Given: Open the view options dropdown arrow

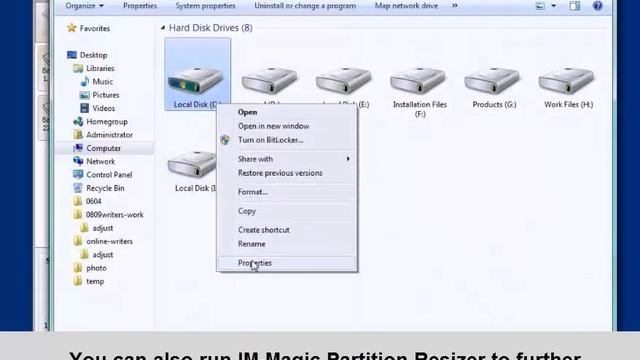Looking at the screenshot, I should click(553, 6).
